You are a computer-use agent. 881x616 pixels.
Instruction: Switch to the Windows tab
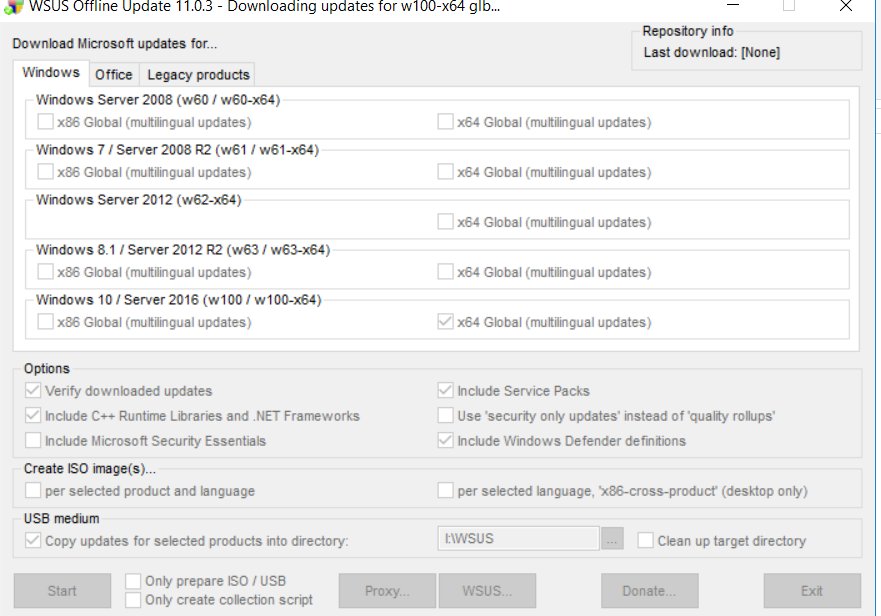pos(51,73)
